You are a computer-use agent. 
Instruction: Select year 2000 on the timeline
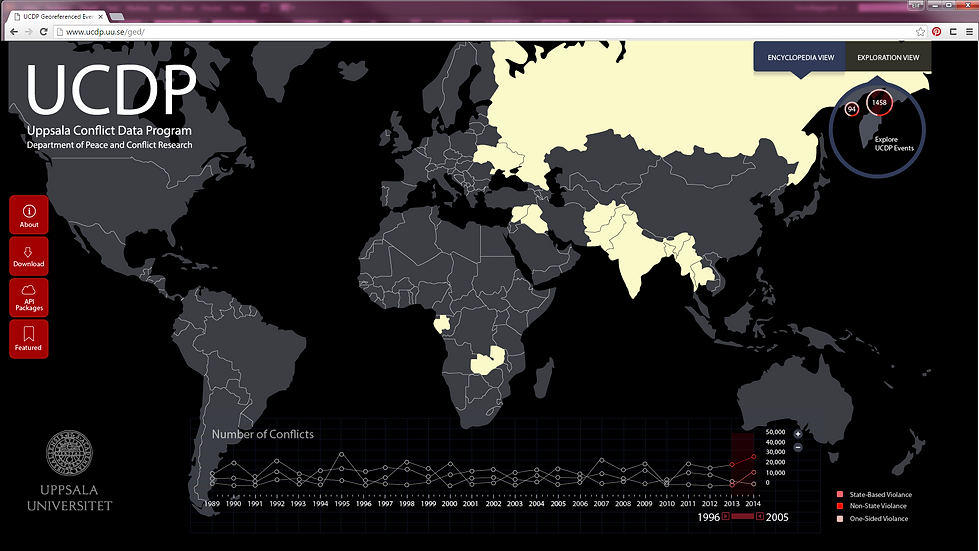450,504
